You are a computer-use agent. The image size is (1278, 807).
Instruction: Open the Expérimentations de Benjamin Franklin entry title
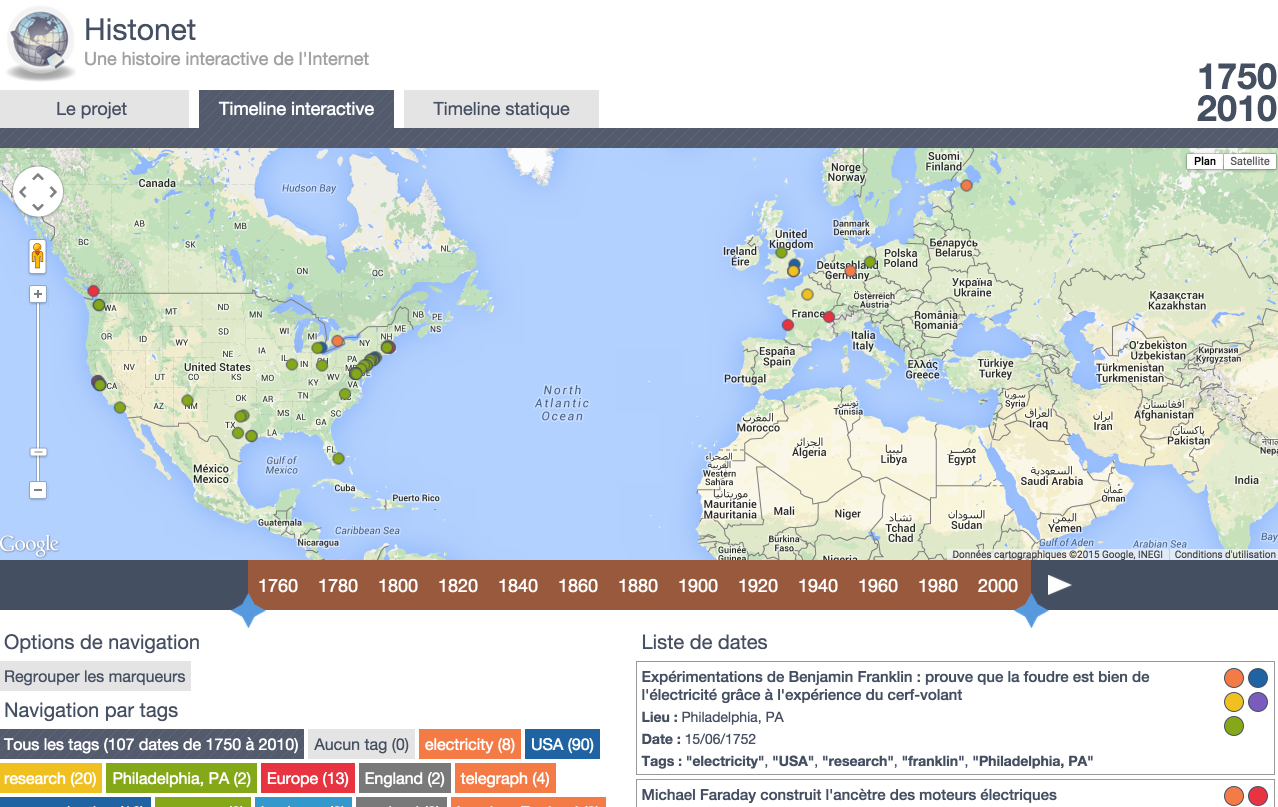895,686
